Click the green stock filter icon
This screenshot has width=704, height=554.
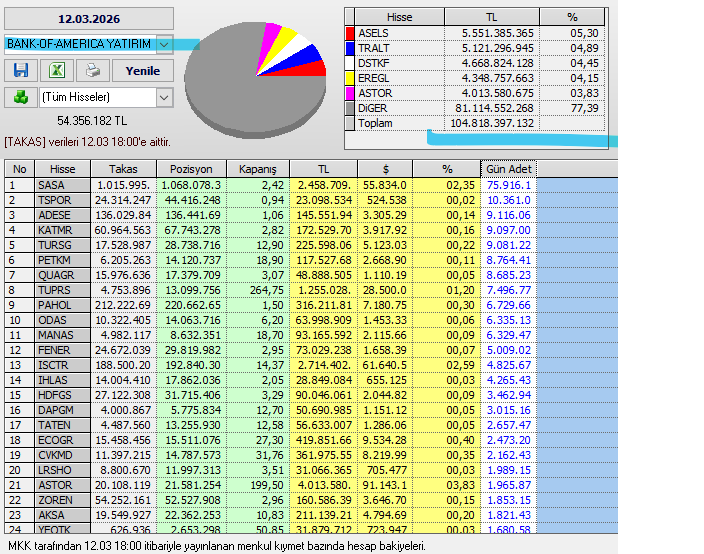[21, 97]
